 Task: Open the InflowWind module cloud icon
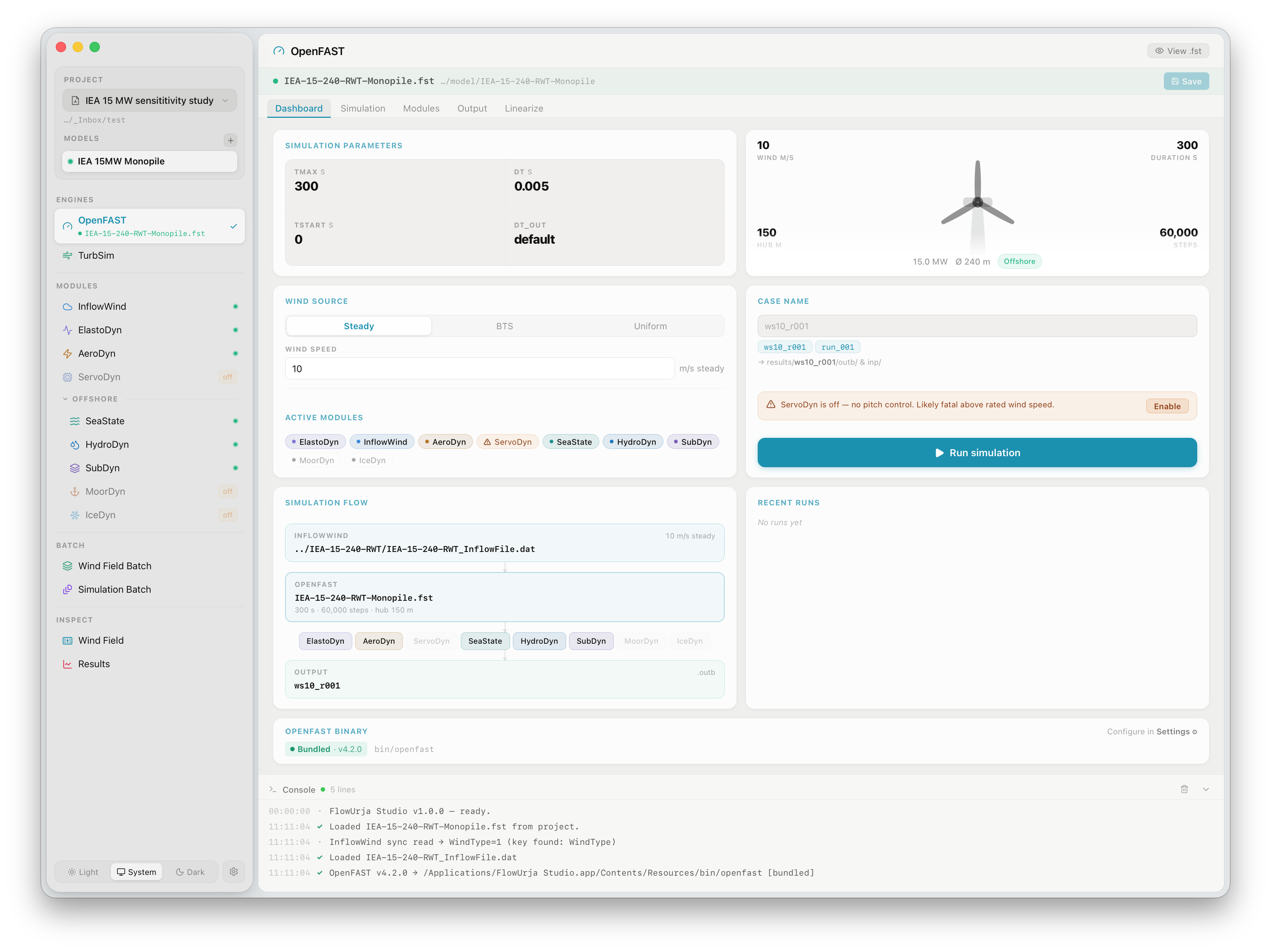(67, 307)
